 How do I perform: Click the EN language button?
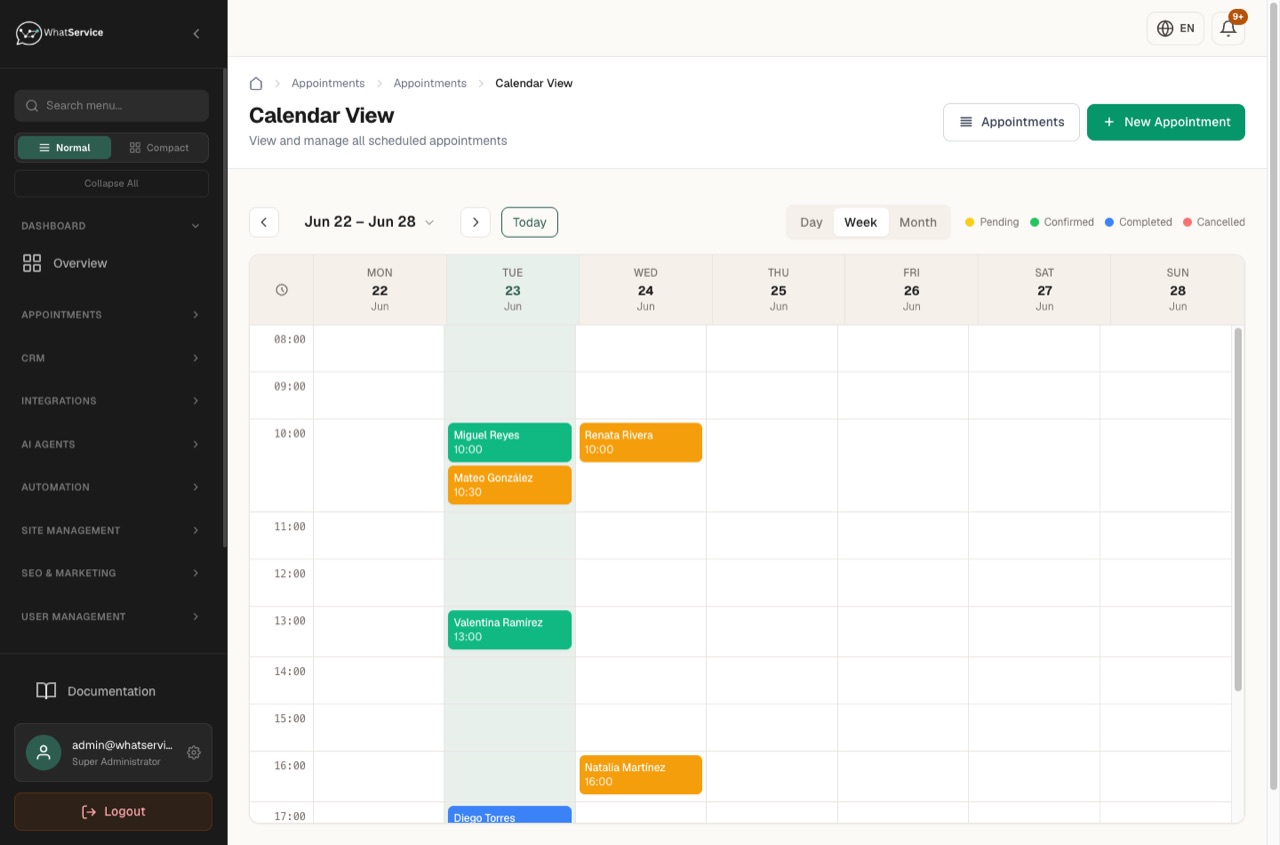coord(1176,28)
